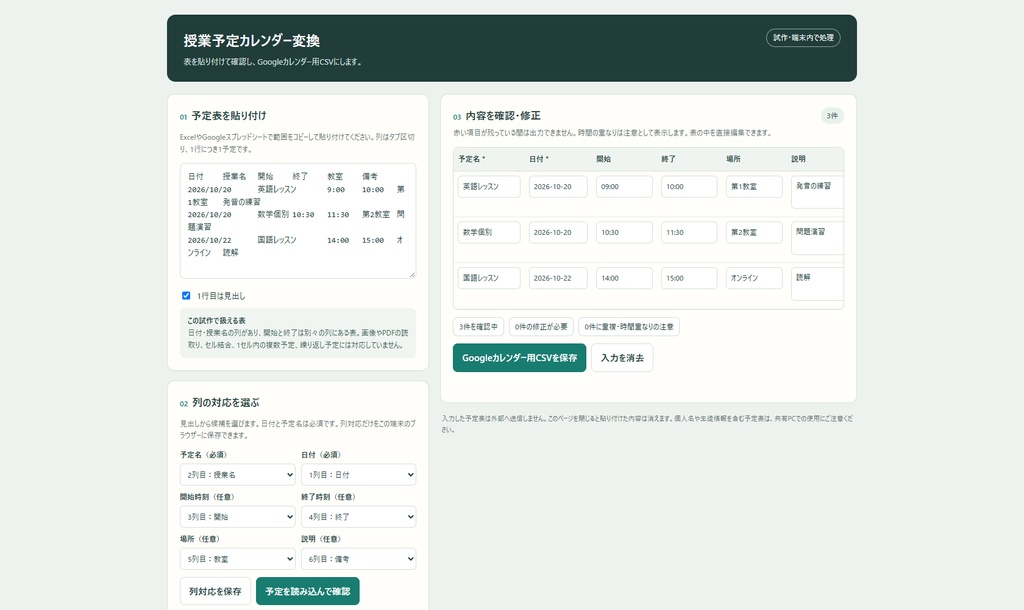Image resolution: width=1024 pixels, height=610 pixels.
Task: Click the 内容を確認・修正 section heading
Action: click(503, 116)
